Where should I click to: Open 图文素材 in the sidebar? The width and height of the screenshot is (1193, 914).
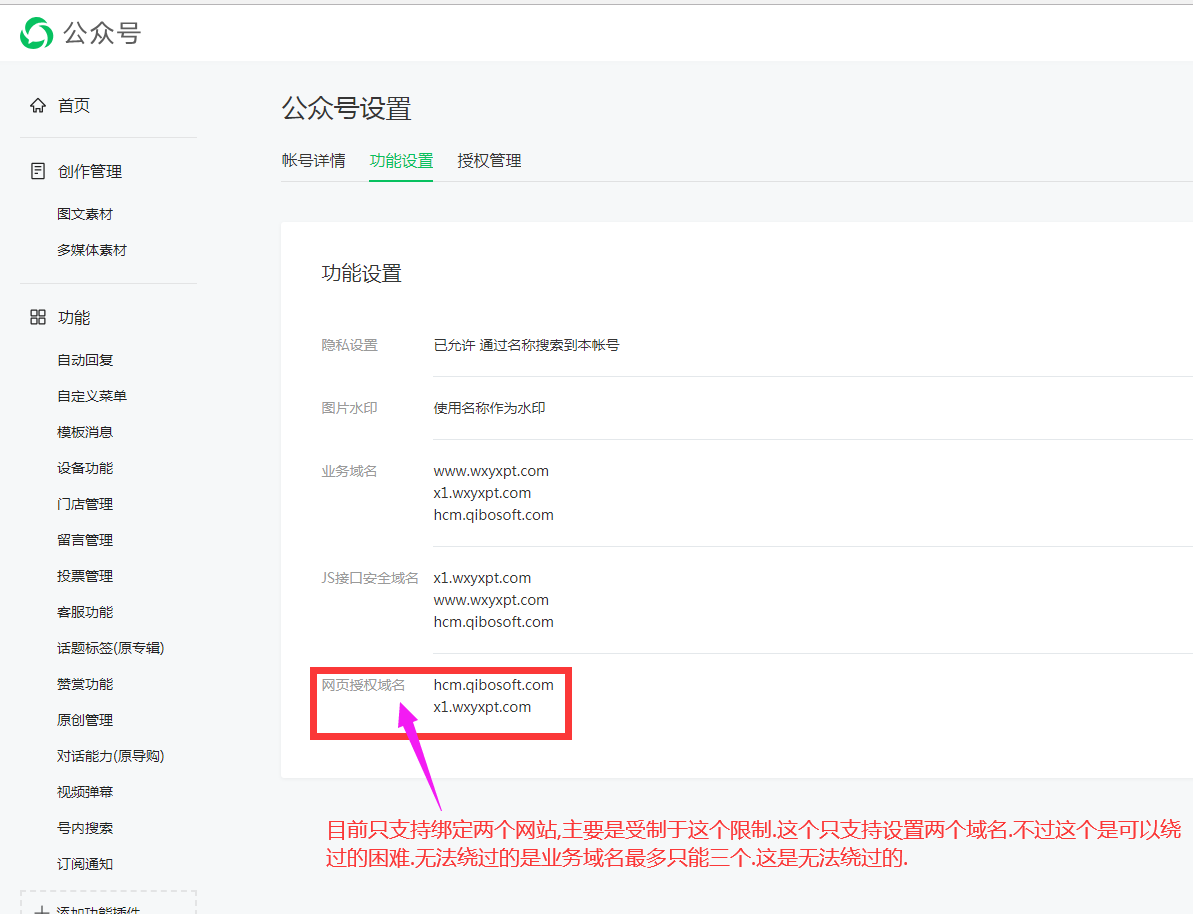click(x=85, y=214)
